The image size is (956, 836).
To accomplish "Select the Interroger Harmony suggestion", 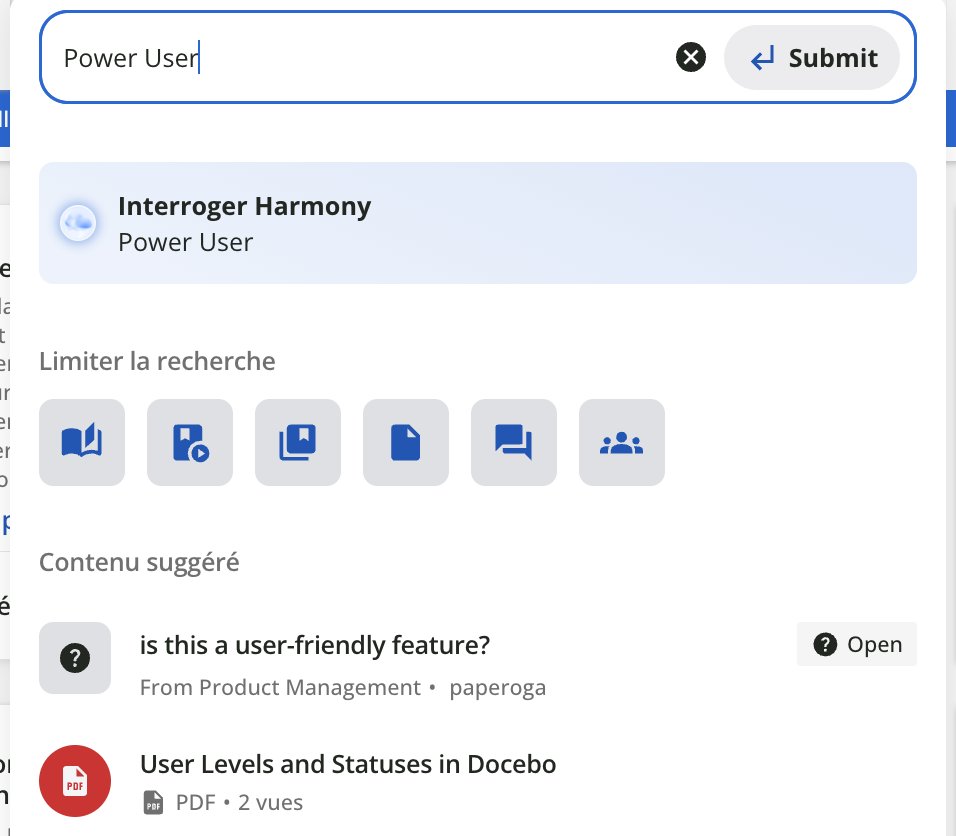I will click(x=478, y=223).
